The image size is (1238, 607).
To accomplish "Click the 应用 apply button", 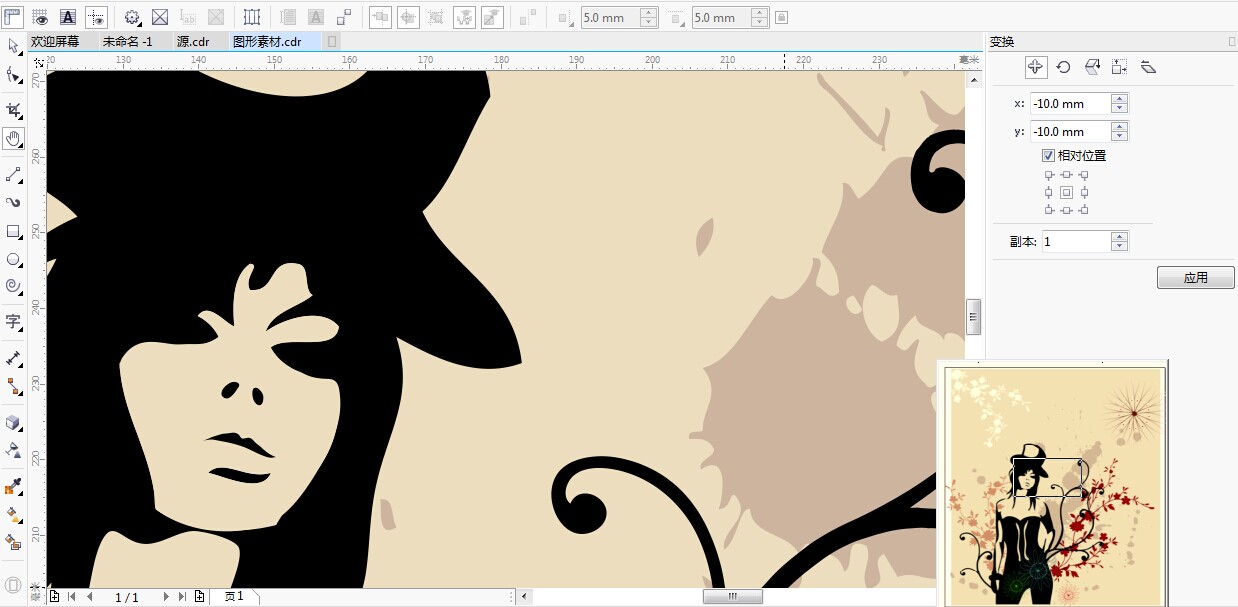I will pos(1195,278).
